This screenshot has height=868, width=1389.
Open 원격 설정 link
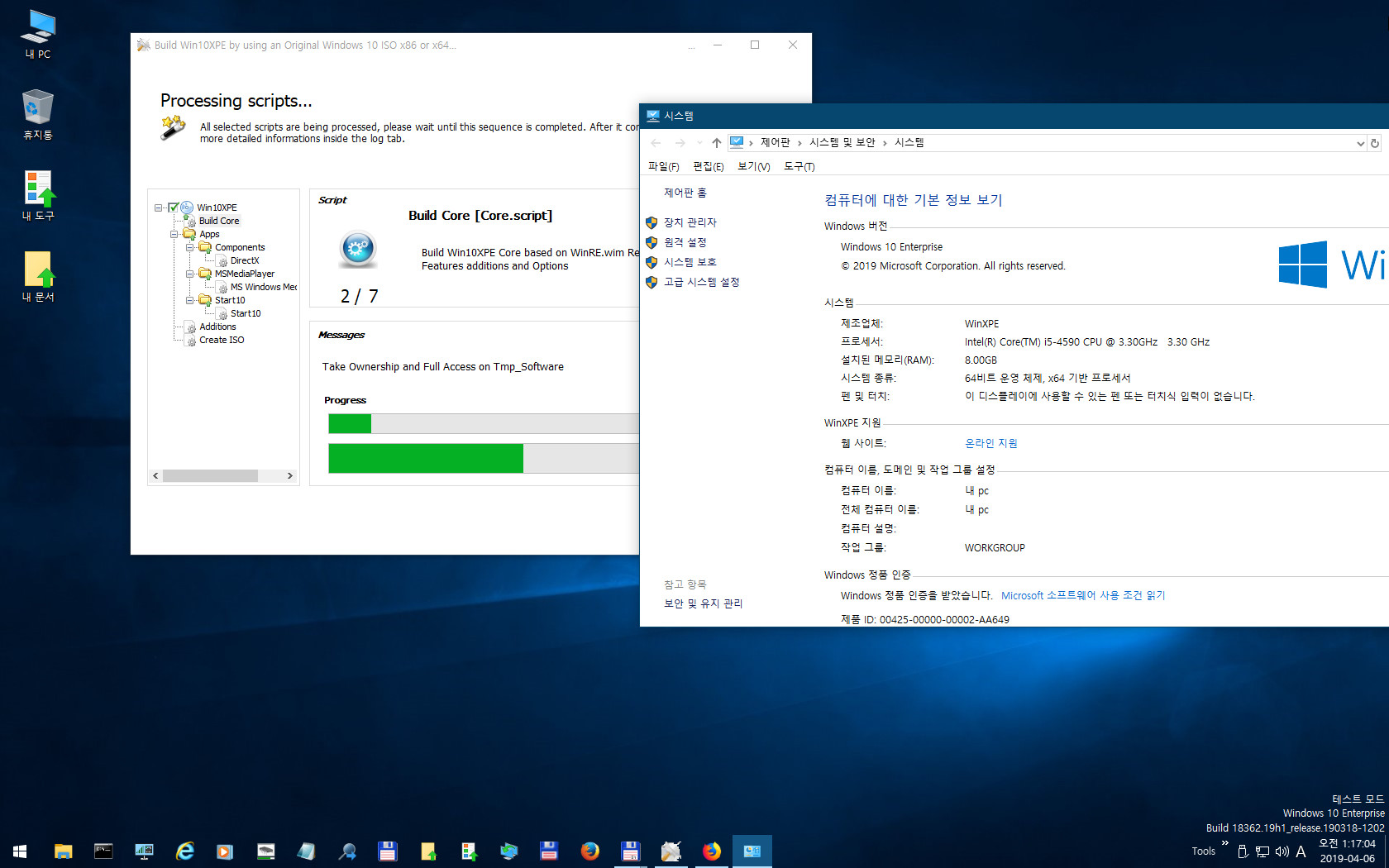[685, 242]
